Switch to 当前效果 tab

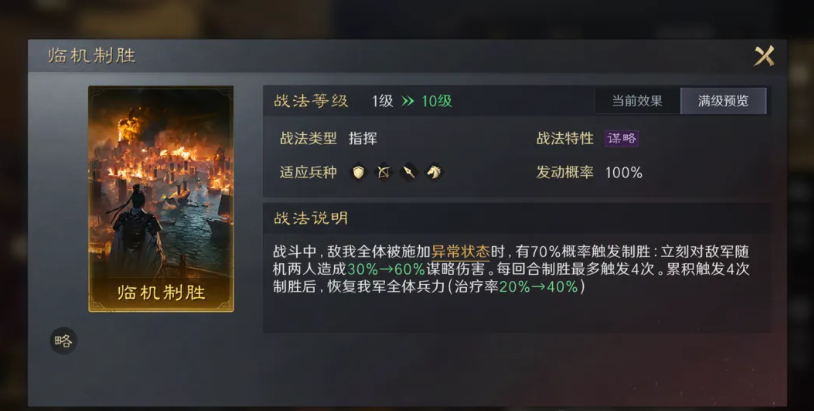pos(637,101)
